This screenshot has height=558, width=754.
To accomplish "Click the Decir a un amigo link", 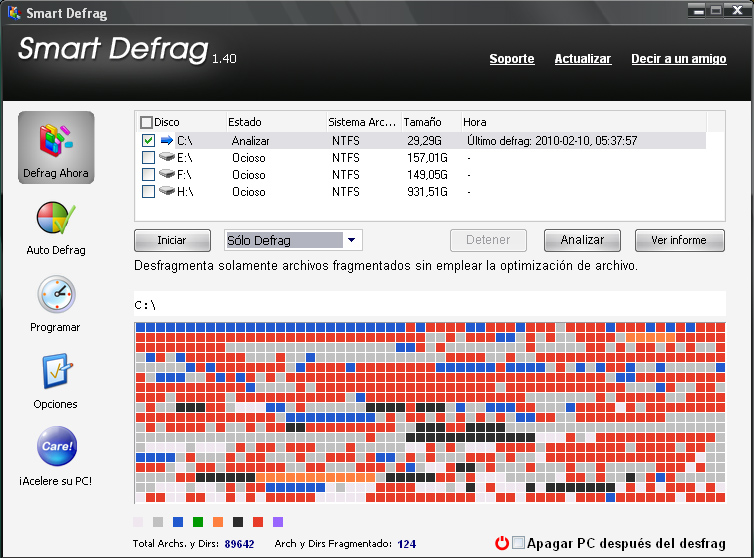I will pyautogui.click(x=679, y=59).
